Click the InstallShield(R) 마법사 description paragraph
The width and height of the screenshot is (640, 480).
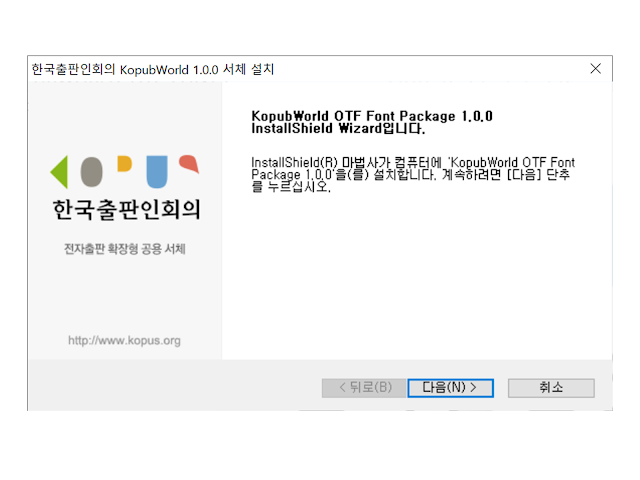[x=413, y=175]
